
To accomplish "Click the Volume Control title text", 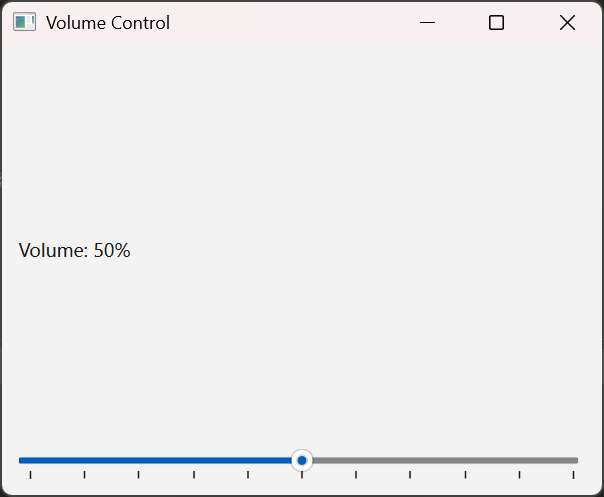I will (108, 23).
